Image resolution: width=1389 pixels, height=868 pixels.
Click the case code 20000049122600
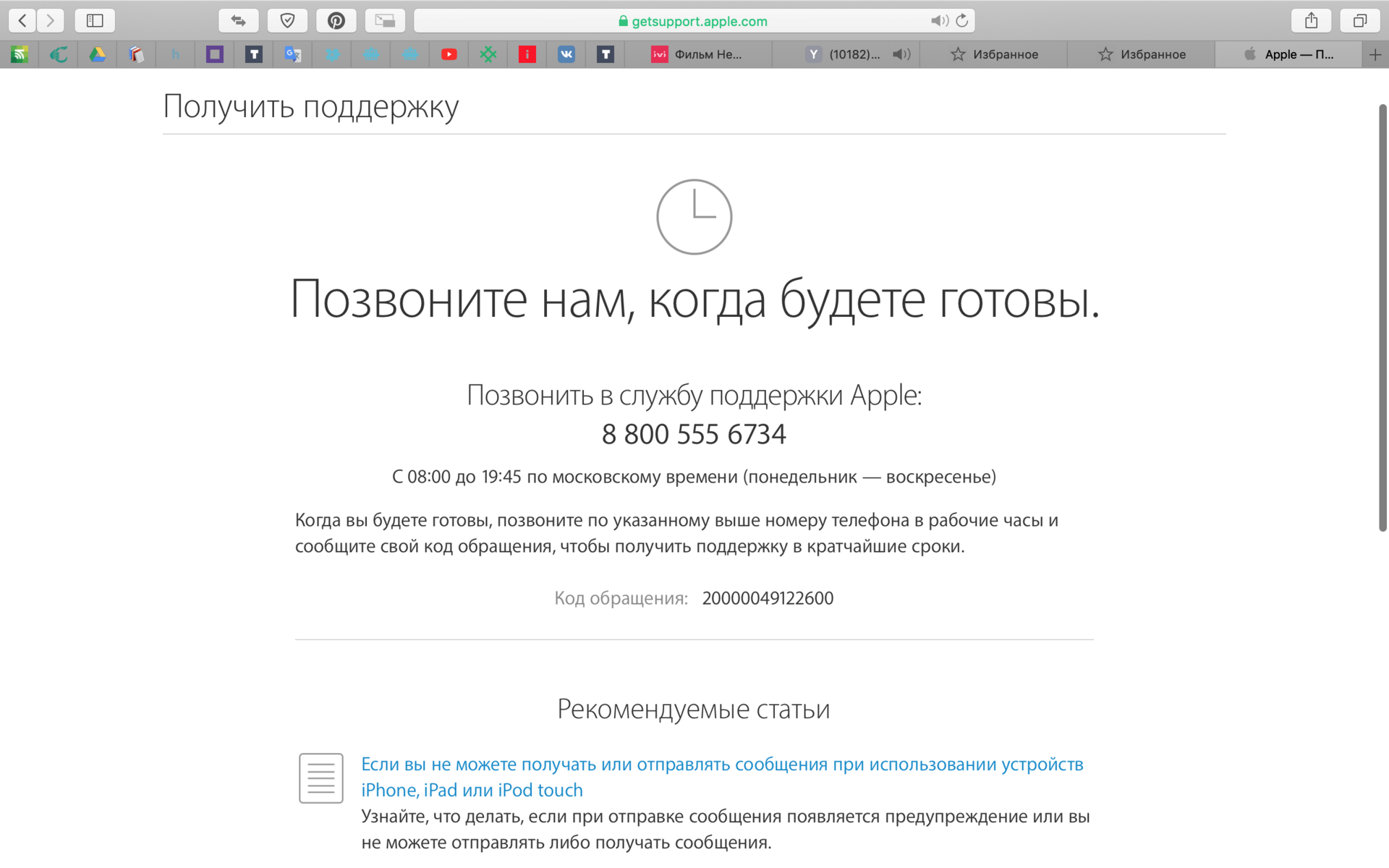(x=768, y=598)
